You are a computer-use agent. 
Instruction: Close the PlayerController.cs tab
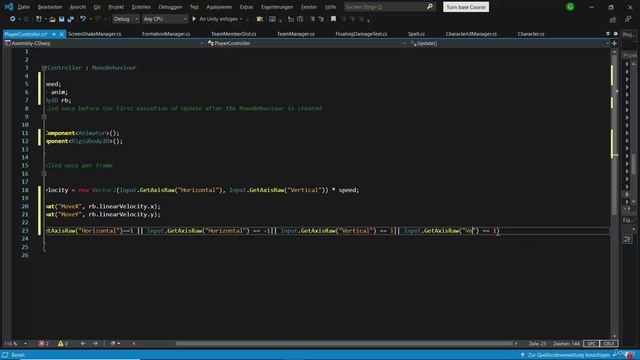(62, 34)
